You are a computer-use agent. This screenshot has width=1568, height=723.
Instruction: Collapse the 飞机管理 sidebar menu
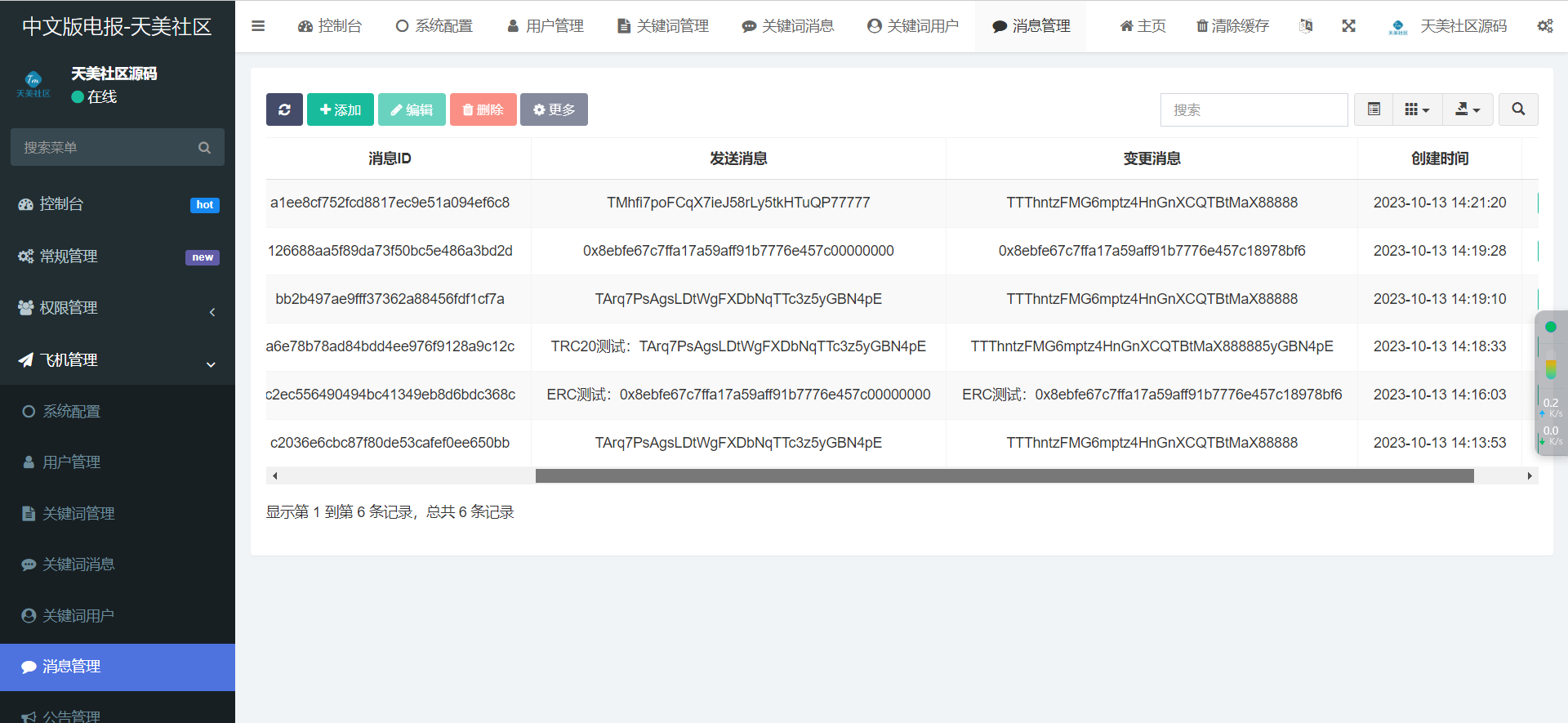pyautogui.click(x=118, y=360)
